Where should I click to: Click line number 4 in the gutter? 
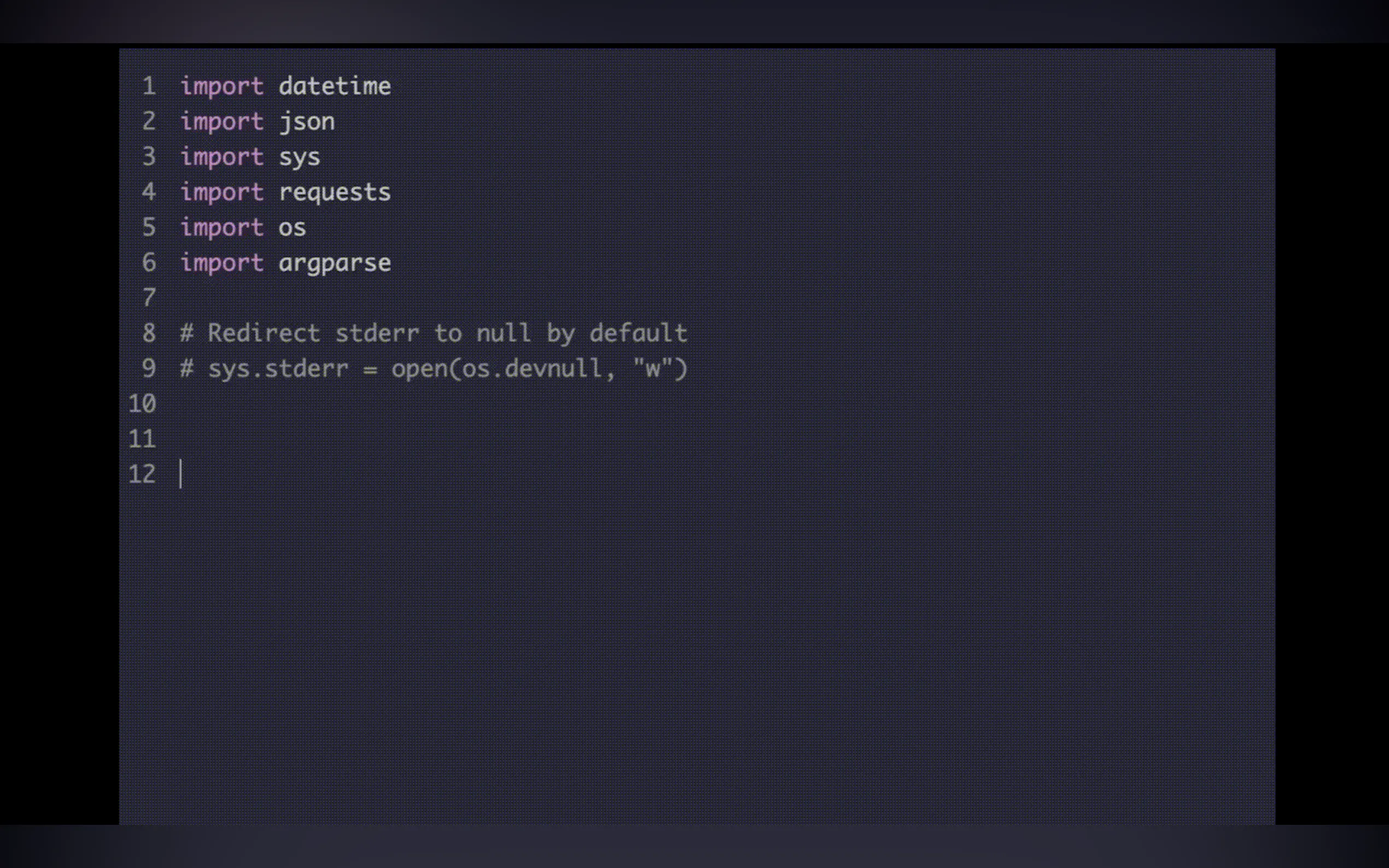pos(149,192)
